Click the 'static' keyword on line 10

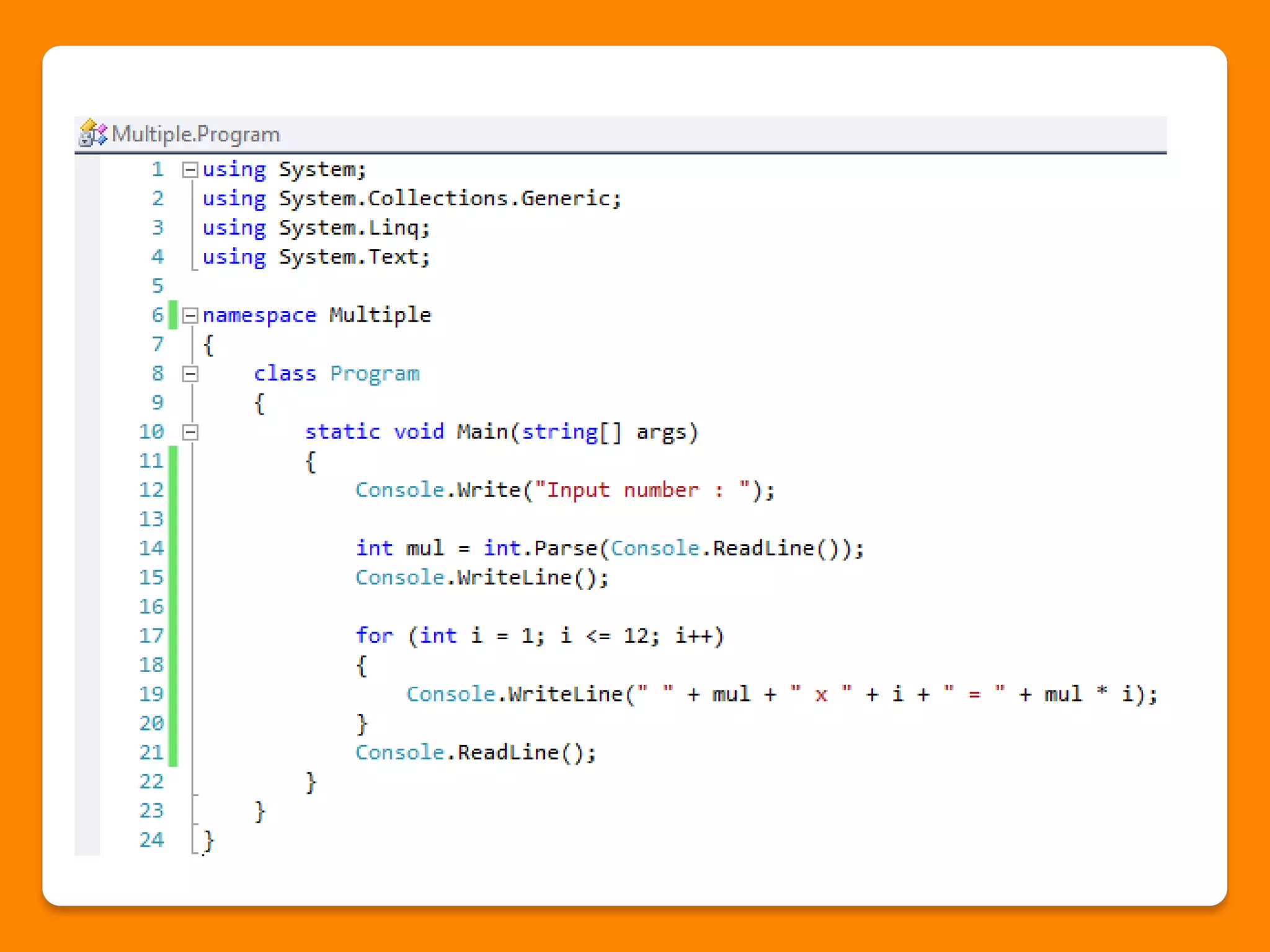pos(342,431)
